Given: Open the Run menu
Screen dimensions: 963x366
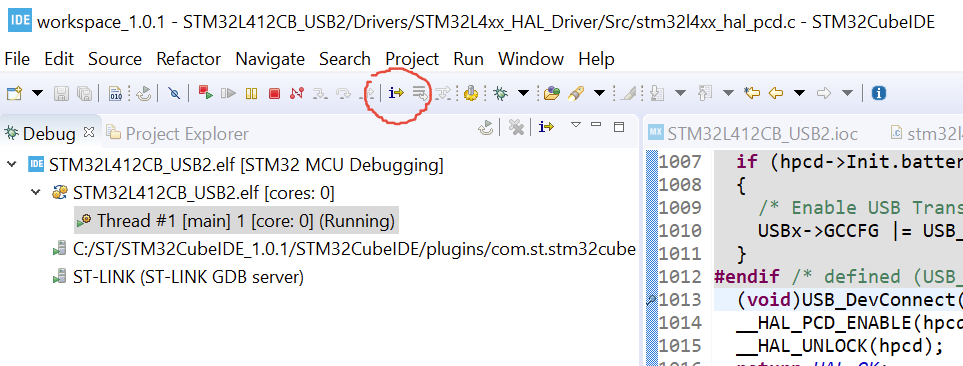Looking at the screenshot, I should [469, 59].
